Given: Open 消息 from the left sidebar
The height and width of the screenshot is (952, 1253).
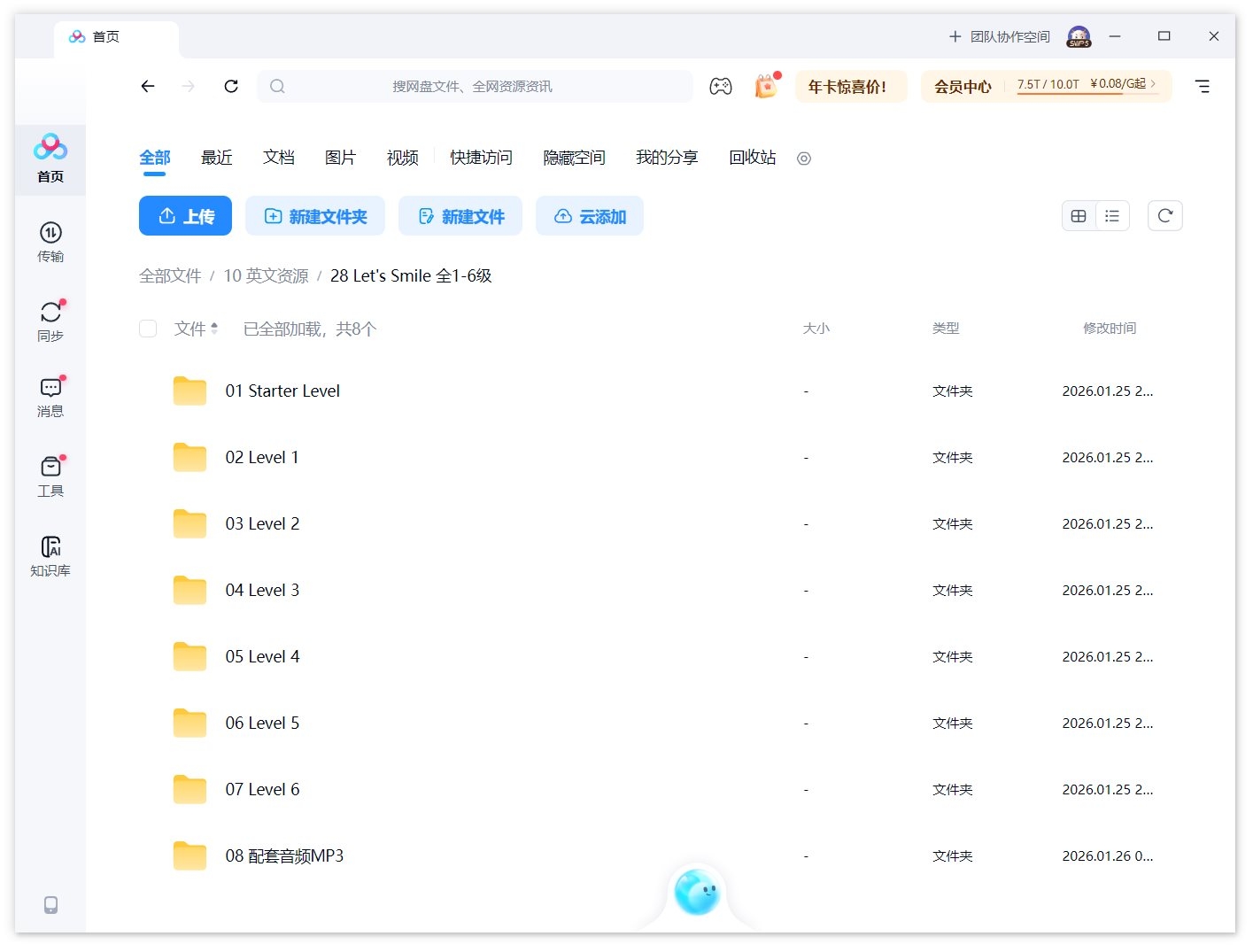Looking at the screenshot, I should click(50, 396).
